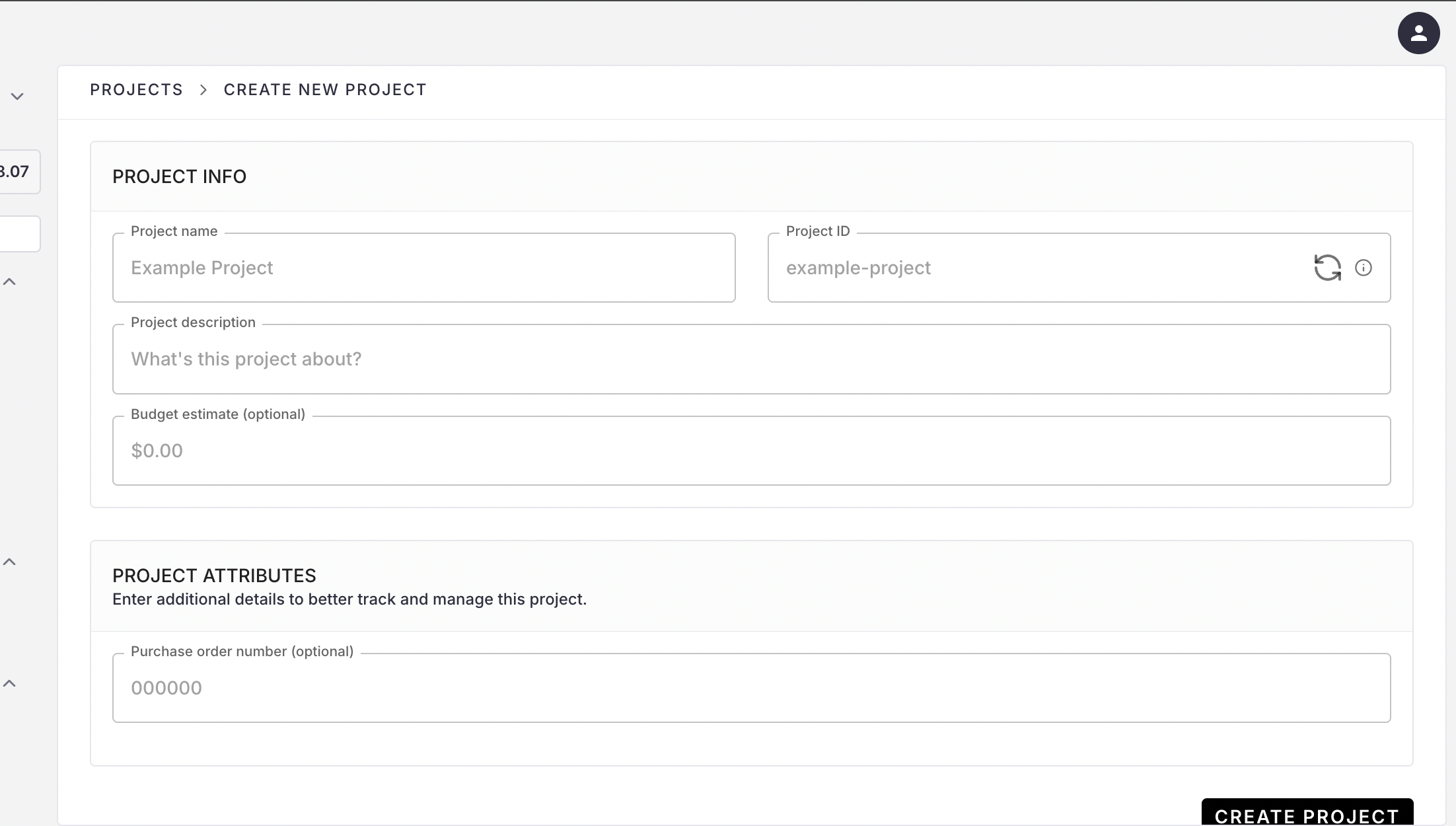Focus the Purchase order number field

750,688
